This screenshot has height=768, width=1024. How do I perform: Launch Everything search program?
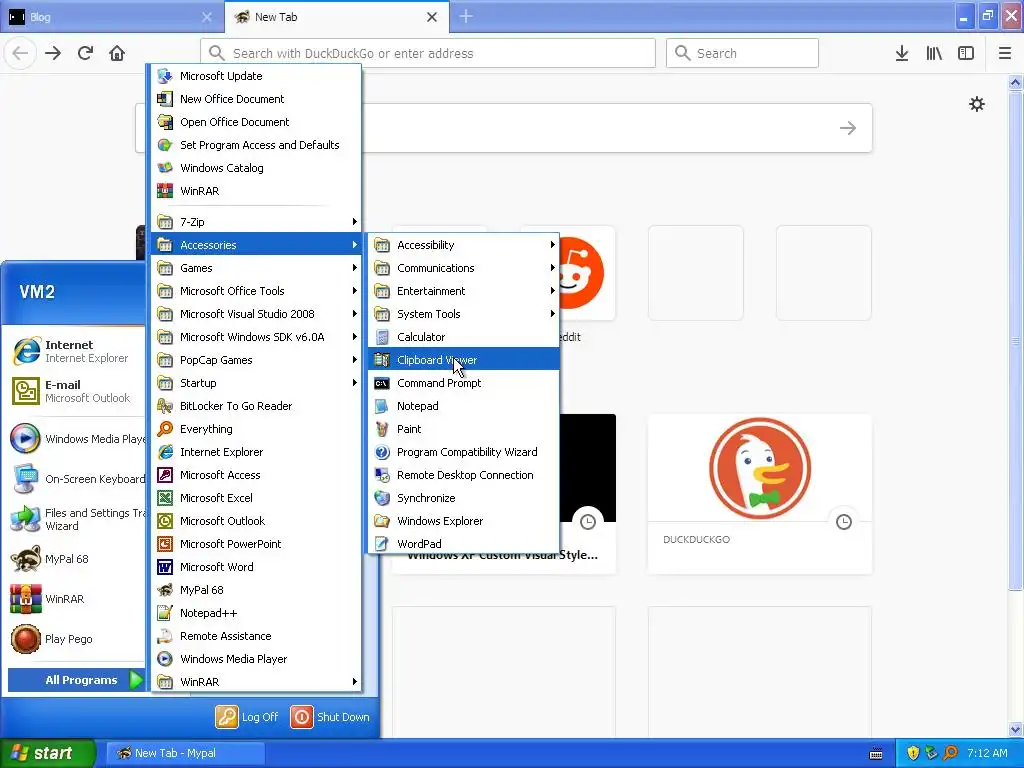pos(256,428)
